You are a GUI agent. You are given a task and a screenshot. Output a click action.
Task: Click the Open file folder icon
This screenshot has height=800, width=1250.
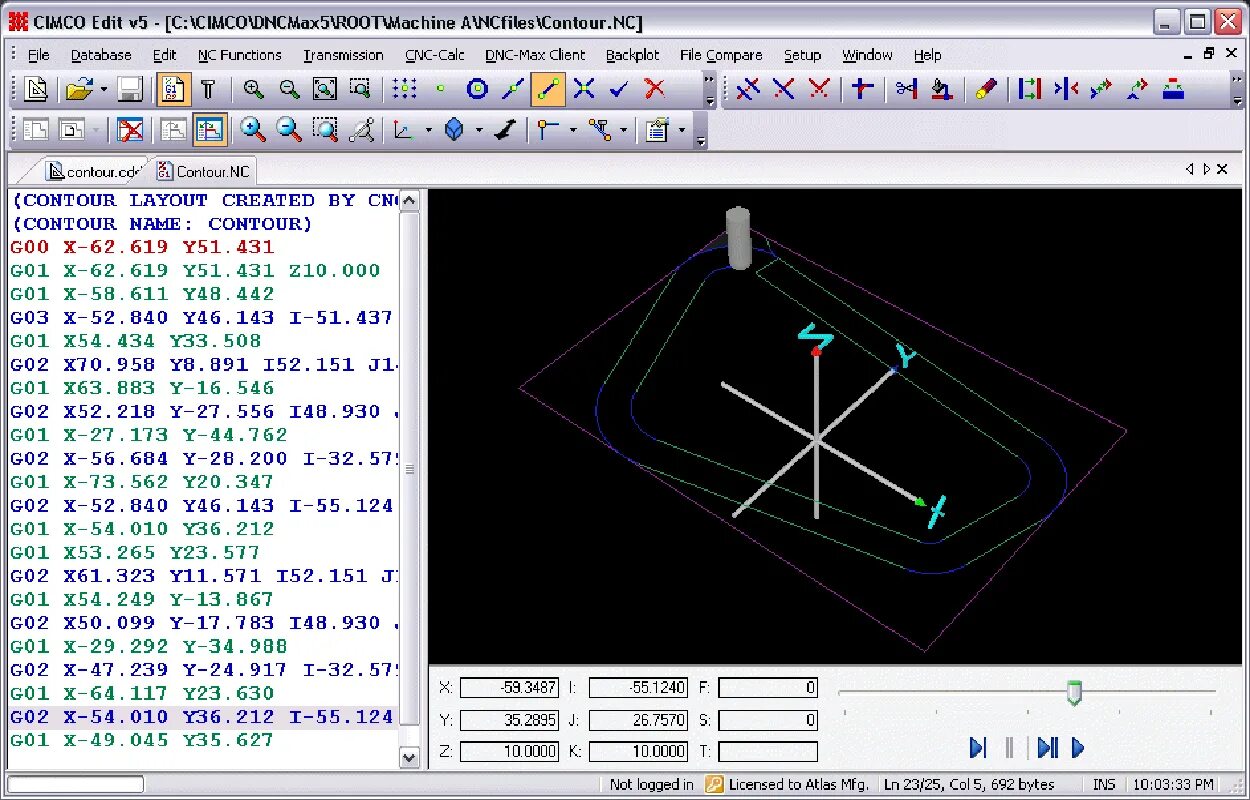(78, 89)
